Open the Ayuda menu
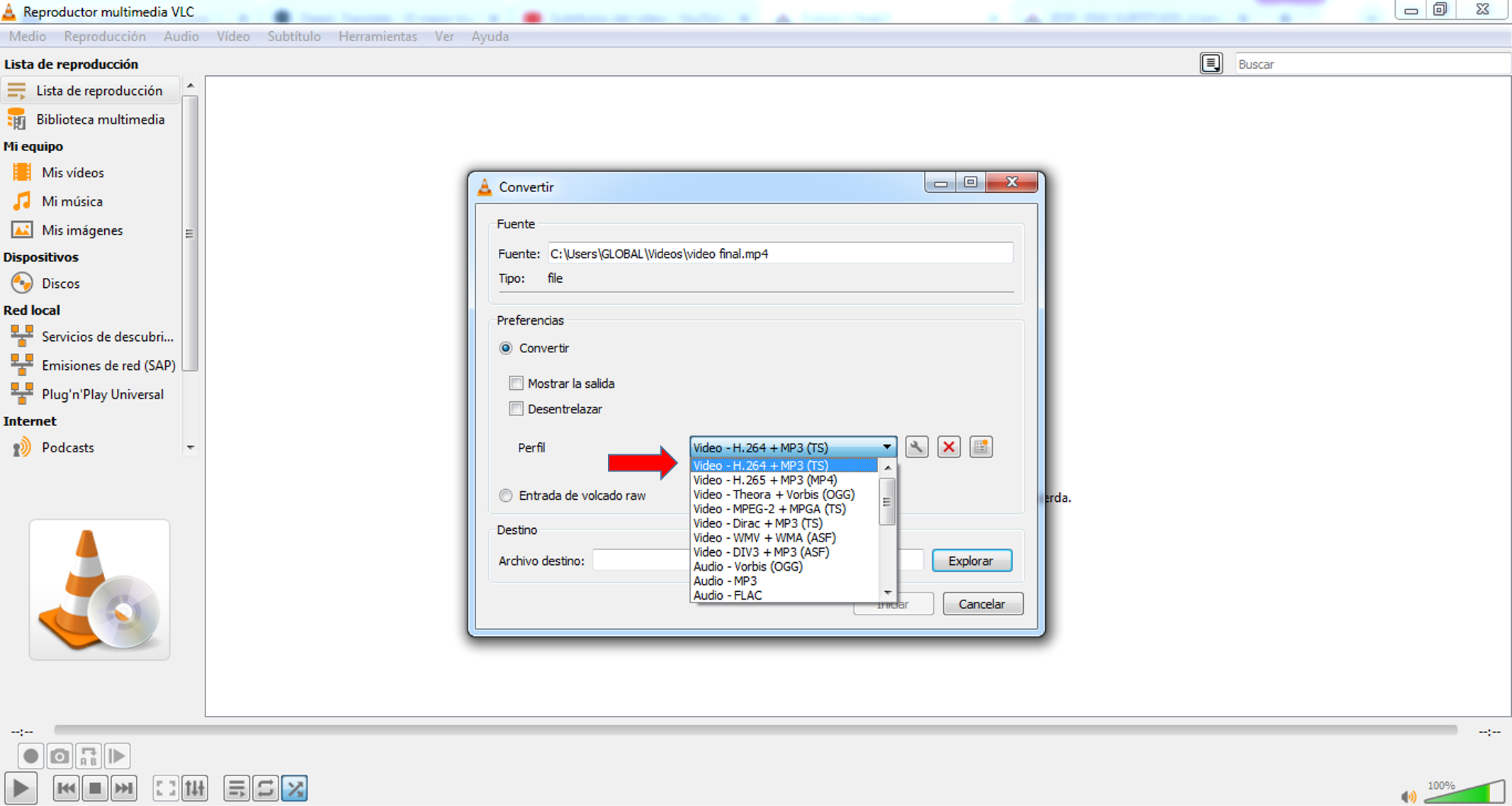Viewport: 1512px width, 806px height. [490, 36]
